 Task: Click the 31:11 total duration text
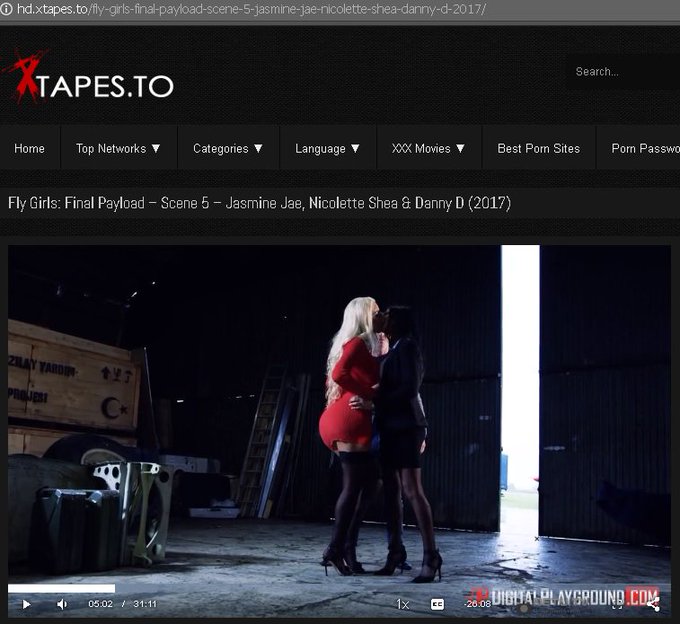145,604
